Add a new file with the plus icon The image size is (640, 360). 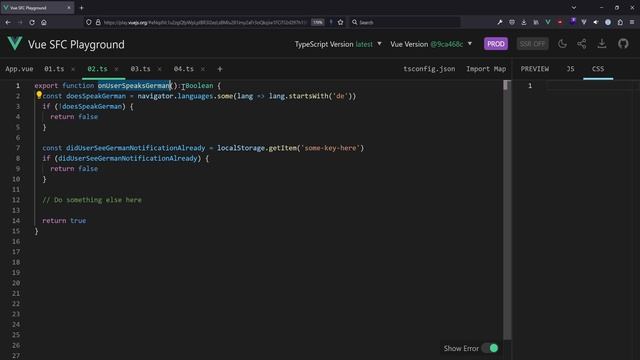coord(220,69)
